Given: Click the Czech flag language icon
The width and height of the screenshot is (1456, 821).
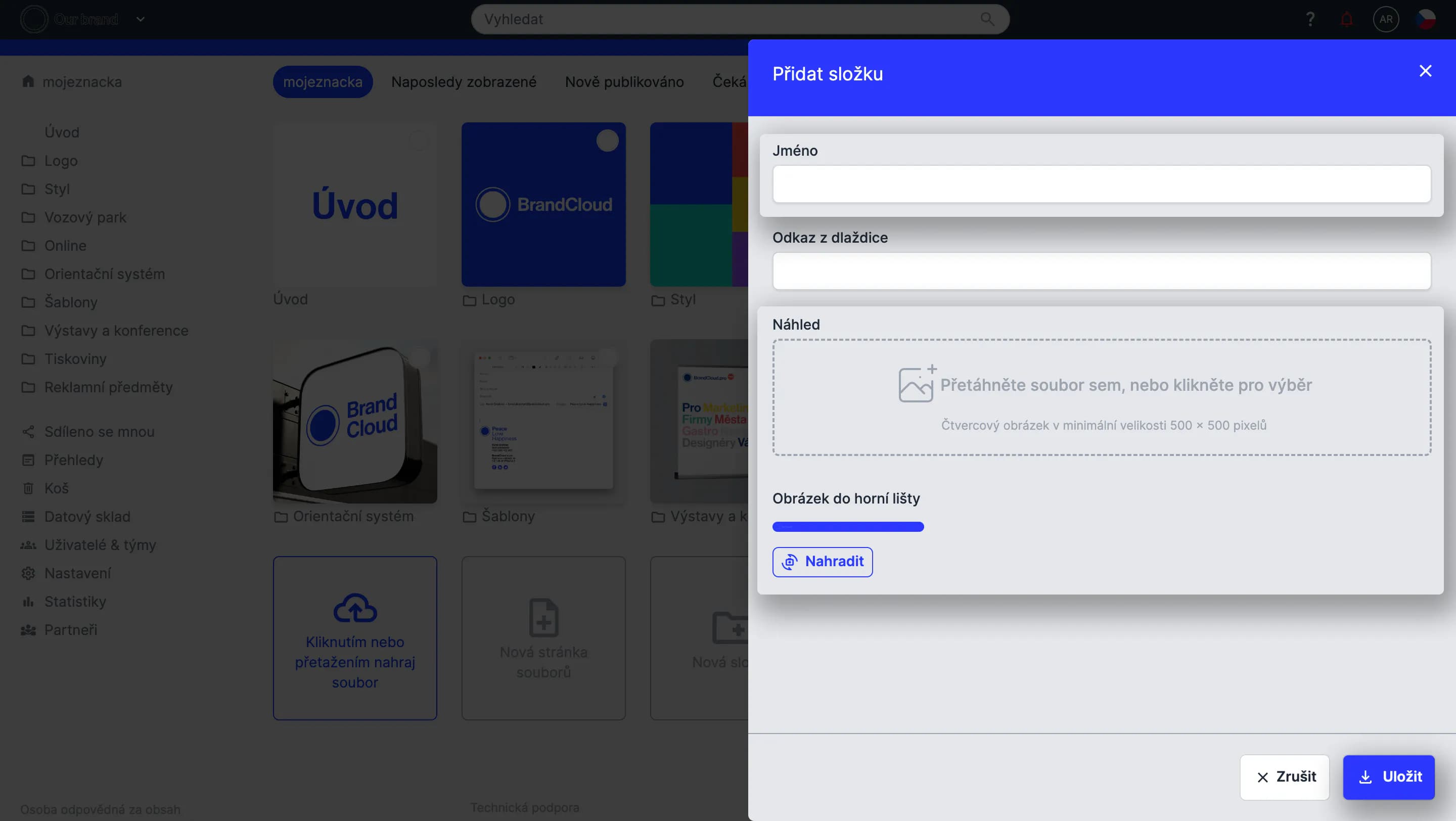Looking at the screenshot, I should click(1426, 19).
